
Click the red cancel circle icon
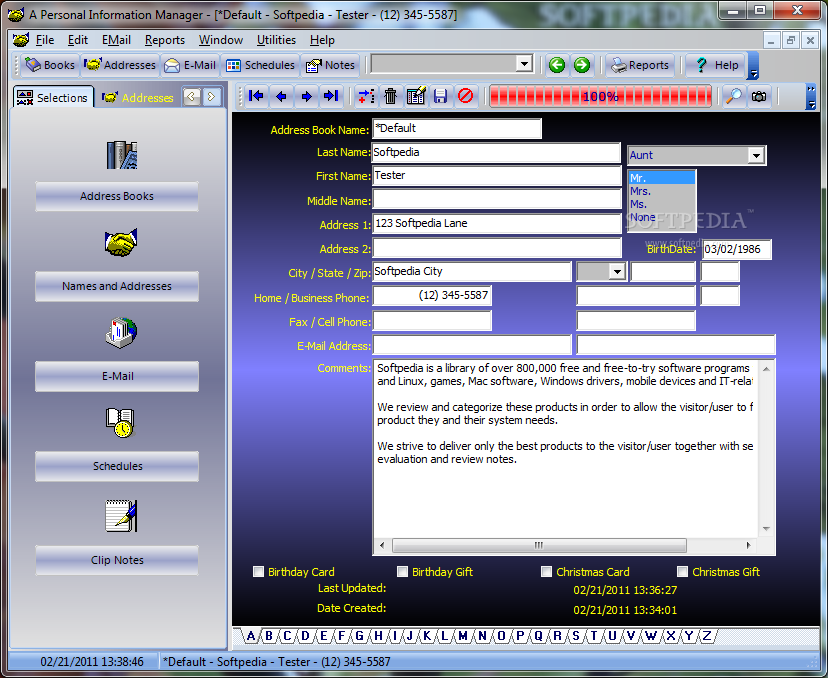click(465, 96)
